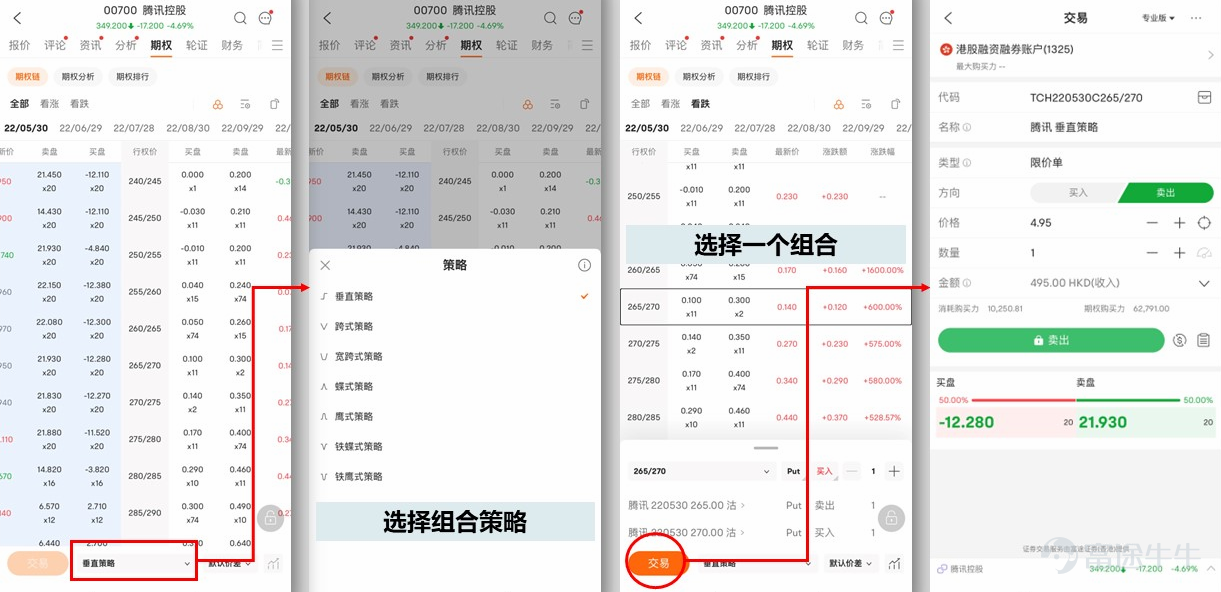Screen dimensions: 1221x592
Task: Select the 270/275 row on 看跌 screen
Action: click(766, 343)
